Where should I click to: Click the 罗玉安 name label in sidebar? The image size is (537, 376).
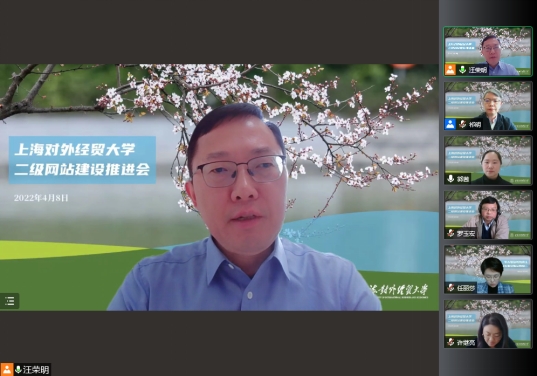466,234
